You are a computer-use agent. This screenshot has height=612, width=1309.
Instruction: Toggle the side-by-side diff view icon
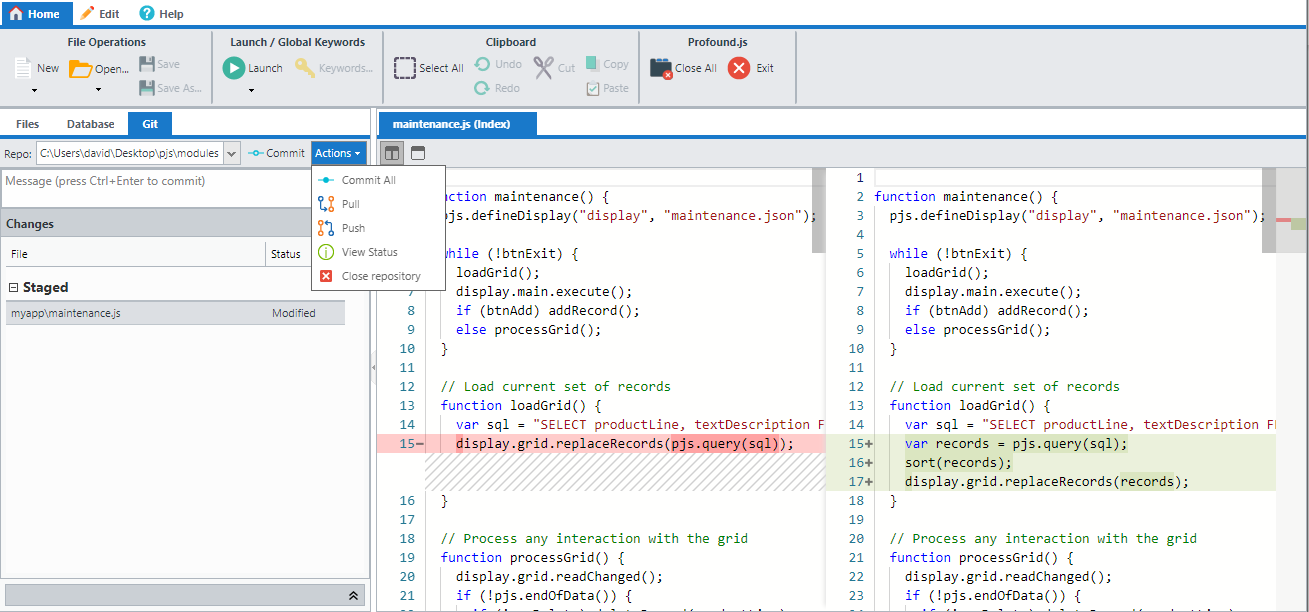click(391, 152)
